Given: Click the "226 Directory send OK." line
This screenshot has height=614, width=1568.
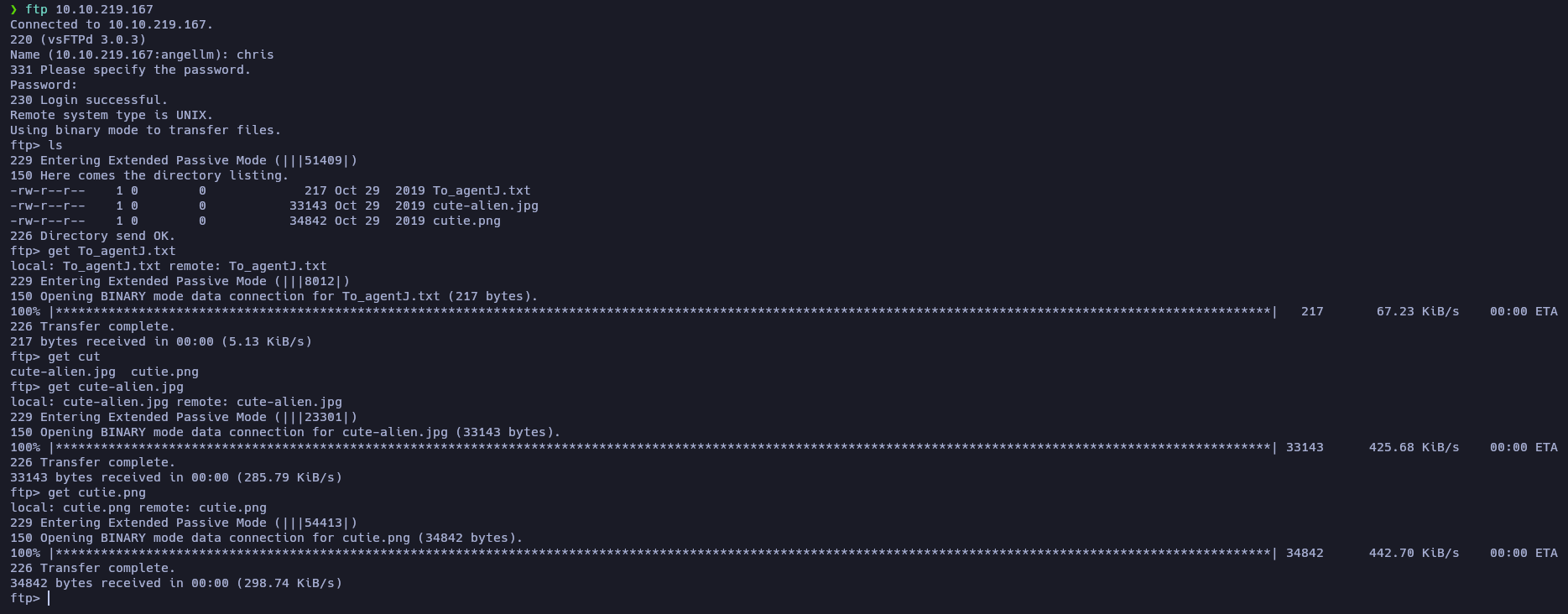Looking at the screenshot, I should point(92,236).
